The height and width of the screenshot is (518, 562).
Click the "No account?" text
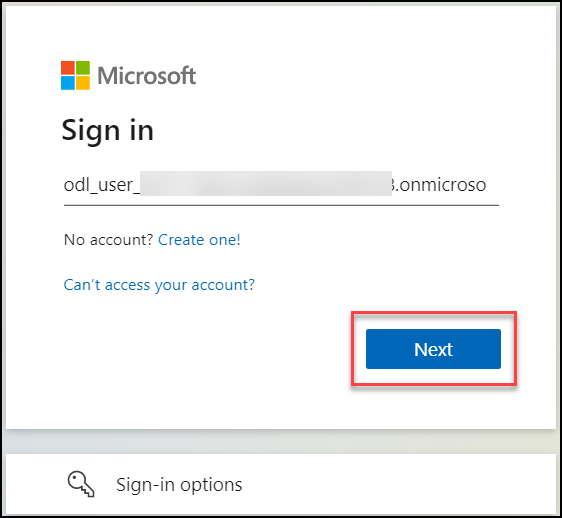pyautogui.click(x=109, y=240)
